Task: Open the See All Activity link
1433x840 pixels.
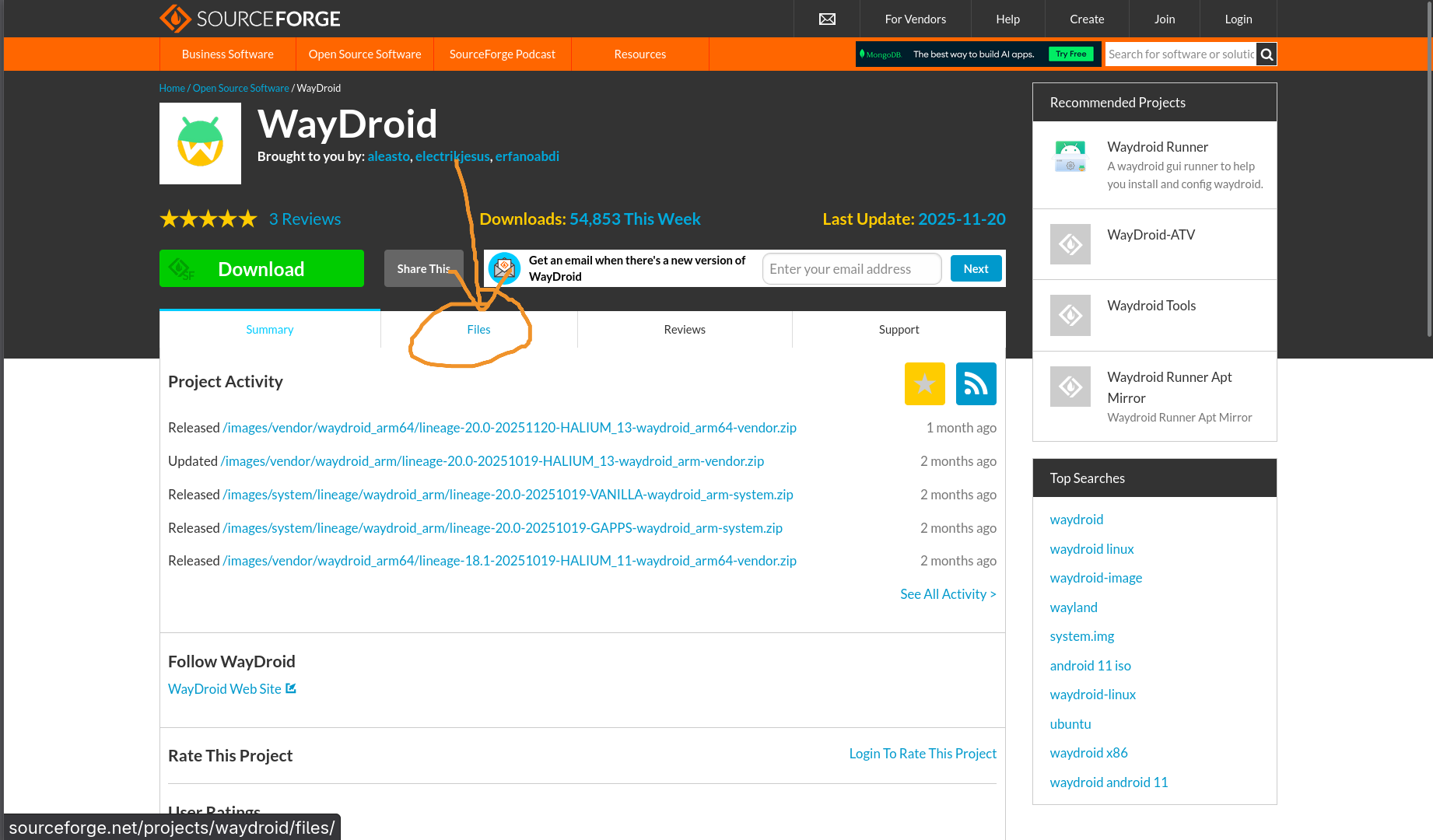Action: point(948,593)
